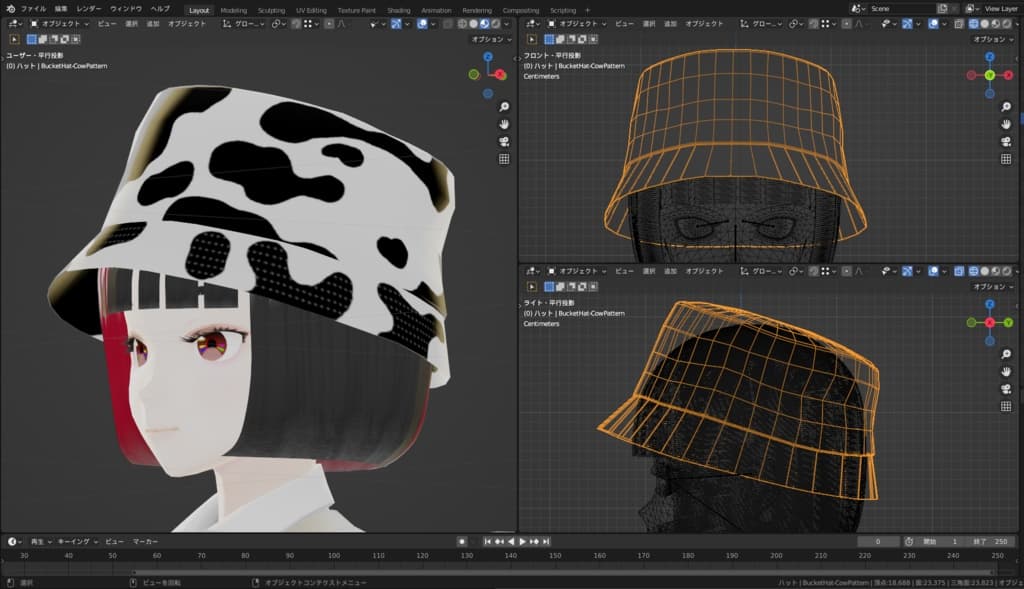Toggle X-ray display in front viewport header

pos(959,23)
